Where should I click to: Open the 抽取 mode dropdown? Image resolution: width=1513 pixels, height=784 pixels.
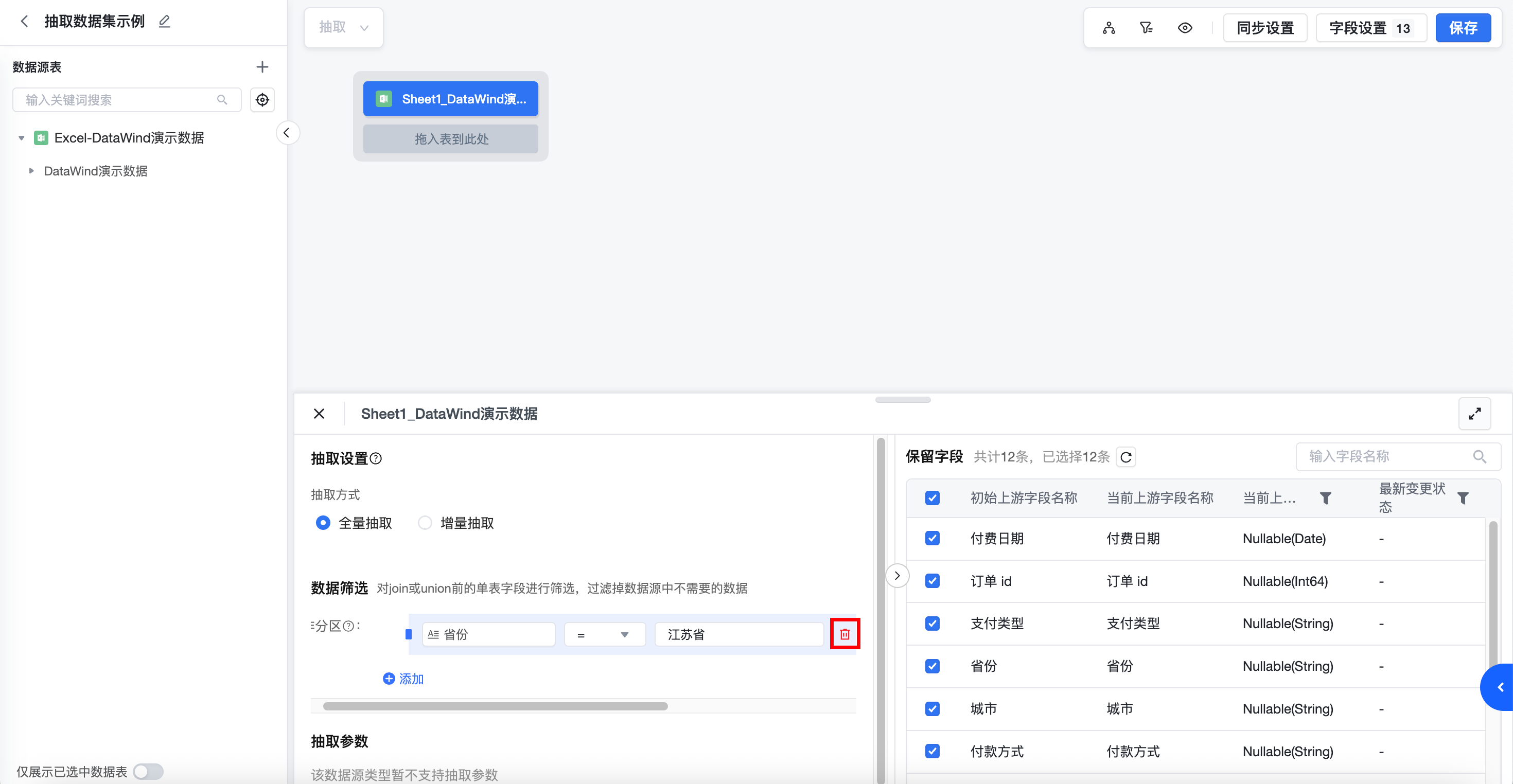(344, 28)
